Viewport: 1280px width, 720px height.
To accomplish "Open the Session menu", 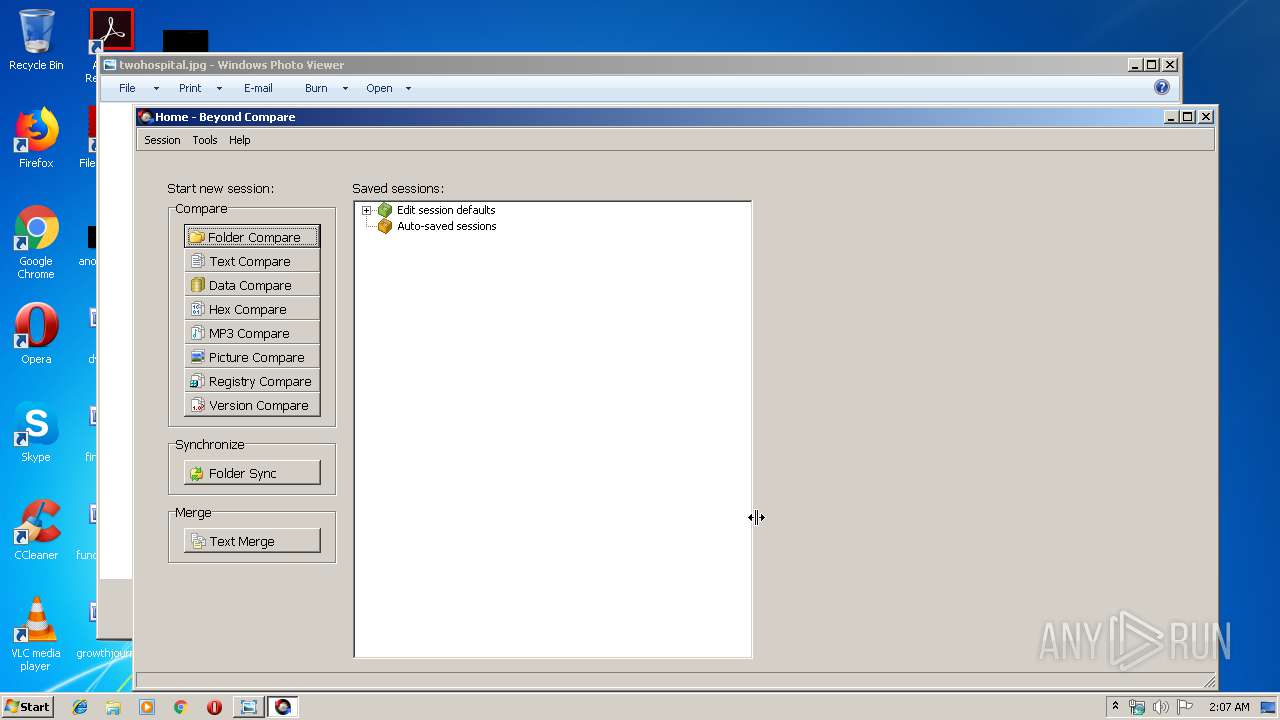I will pyautogui.click(x=162, y=140).
